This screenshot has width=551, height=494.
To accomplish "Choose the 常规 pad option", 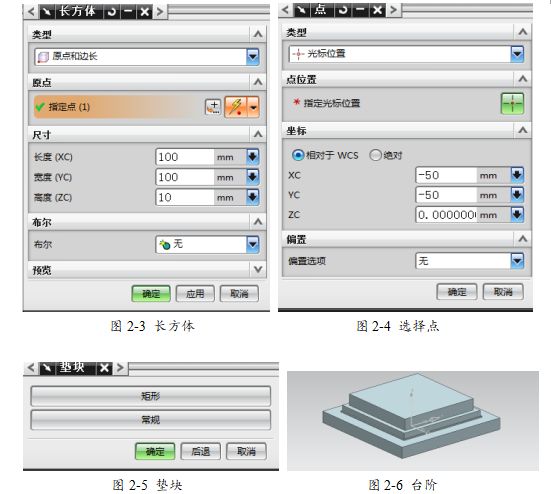I will click(151, 420).
